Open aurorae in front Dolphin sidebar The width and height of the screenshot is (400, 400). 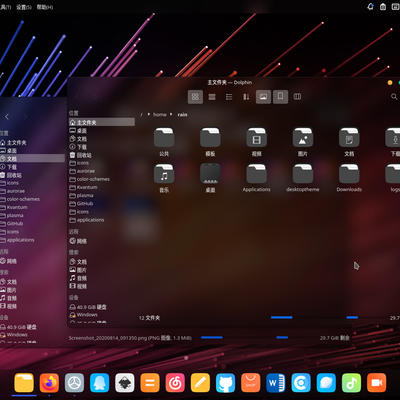tap(102, 171)
